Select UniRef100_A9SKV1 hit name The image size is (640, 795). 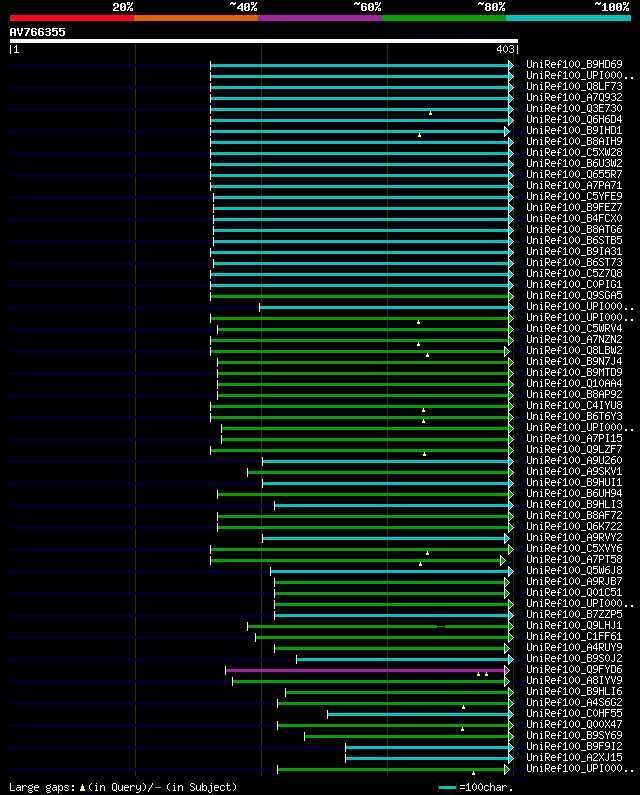(x=574, y=471)
